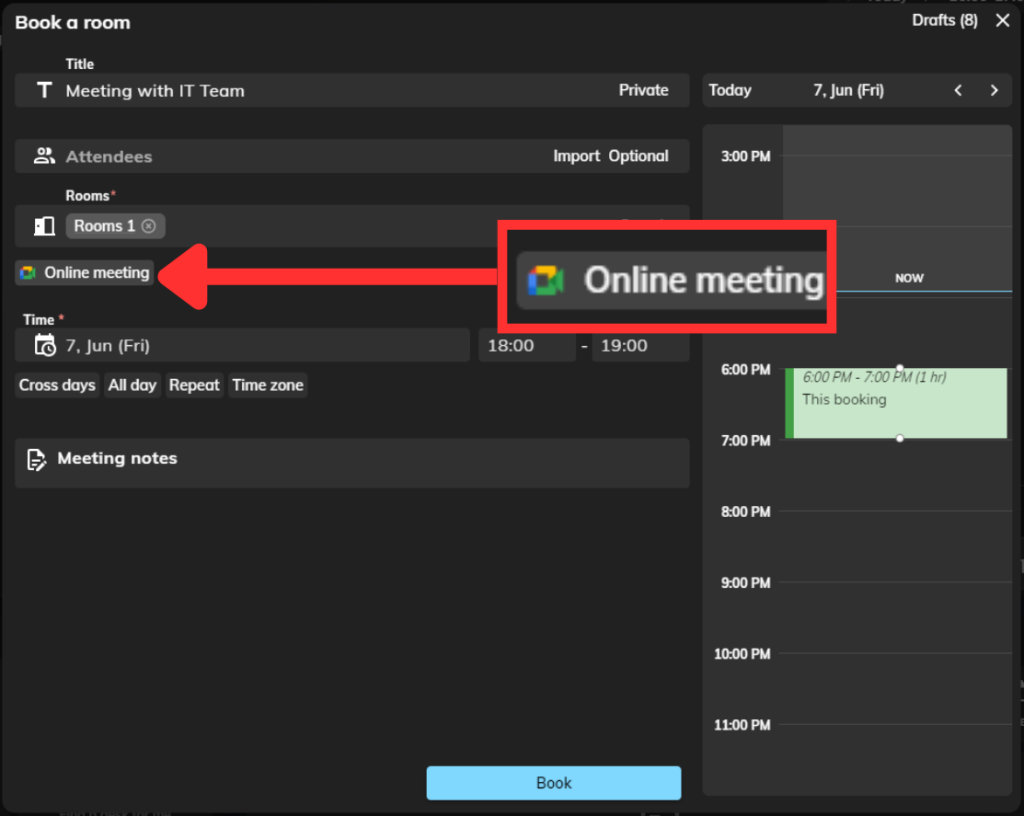Click the title text icon

(44, 90)
